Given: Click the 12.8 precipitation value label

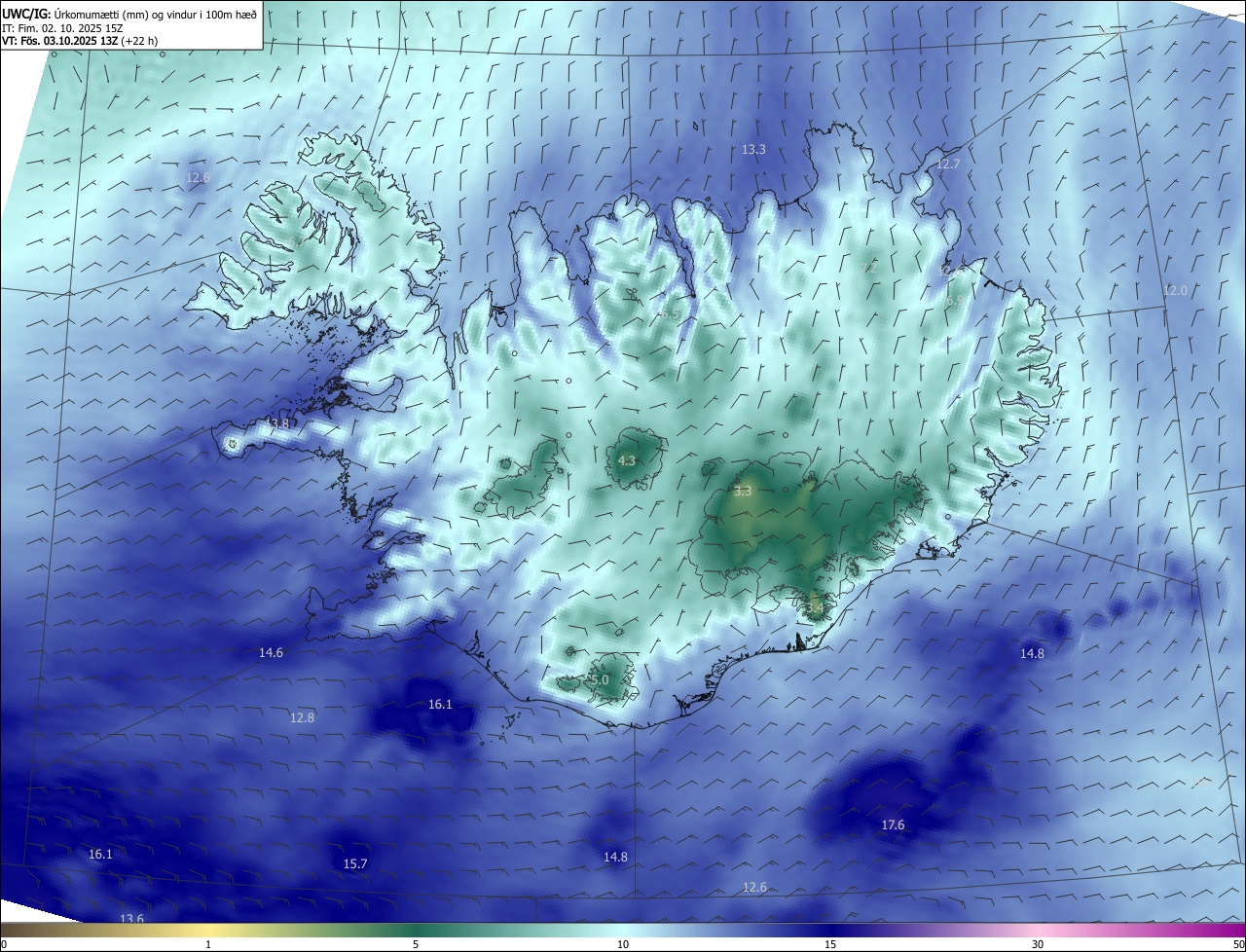Looking at the screenshot, I should tap(302, 718).
